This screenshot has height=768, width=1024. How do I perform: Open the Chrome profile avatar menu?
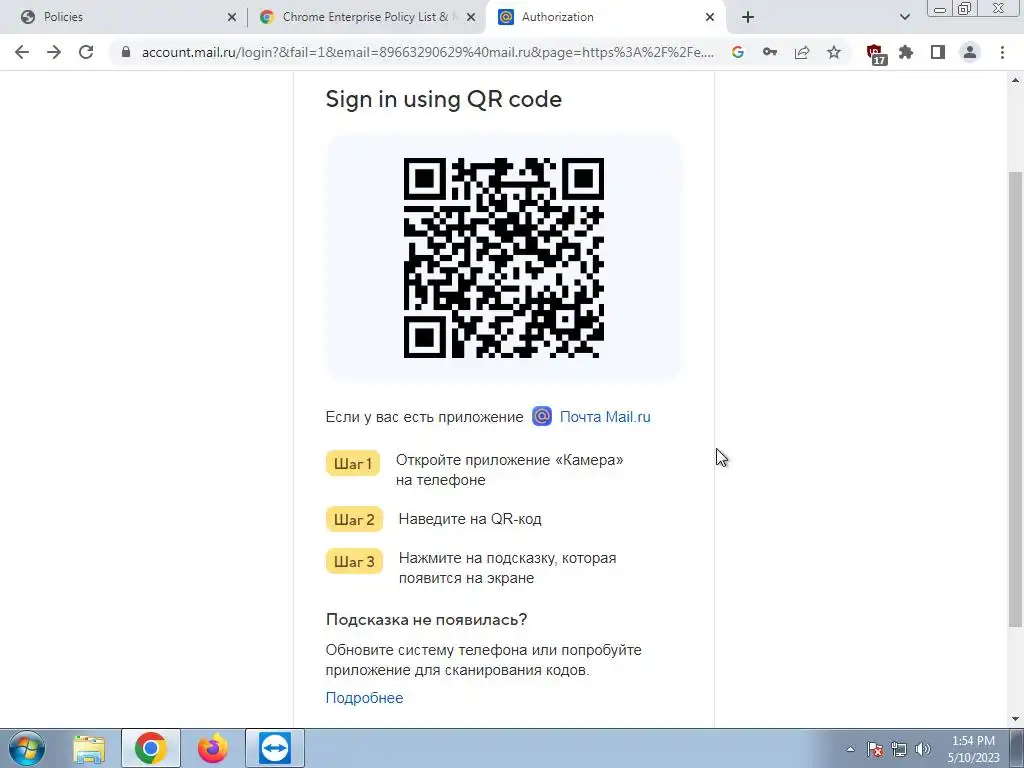(x=970, y=52)
